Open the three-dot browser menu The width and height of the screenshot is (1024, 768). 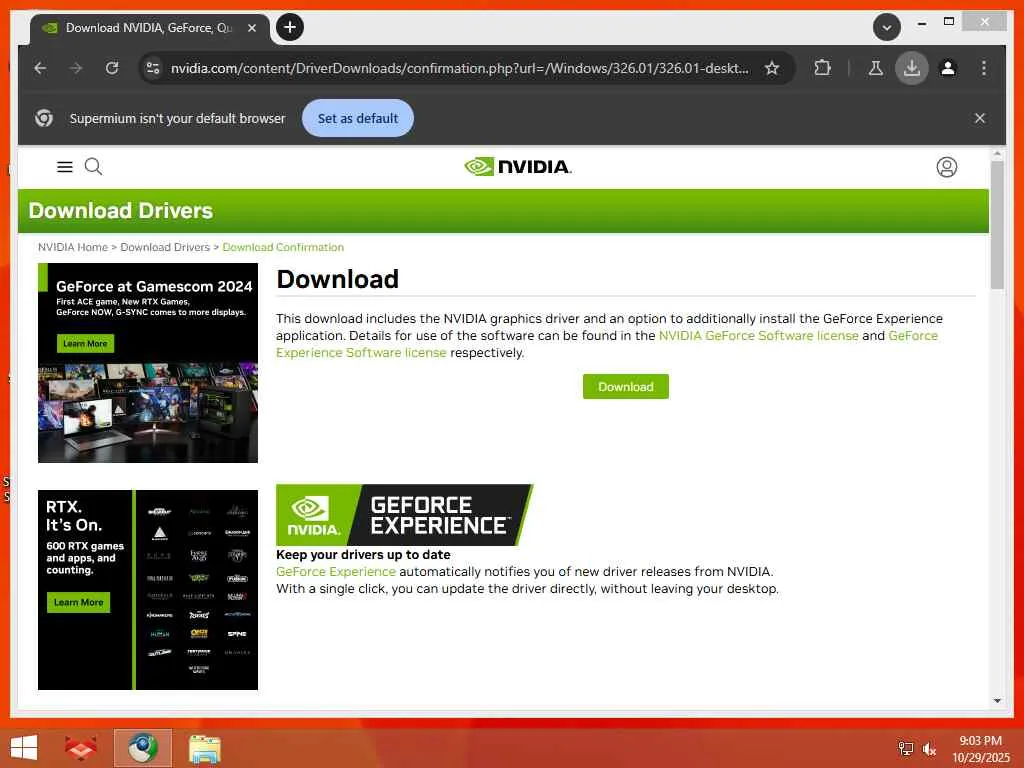(x=984, y=68)
